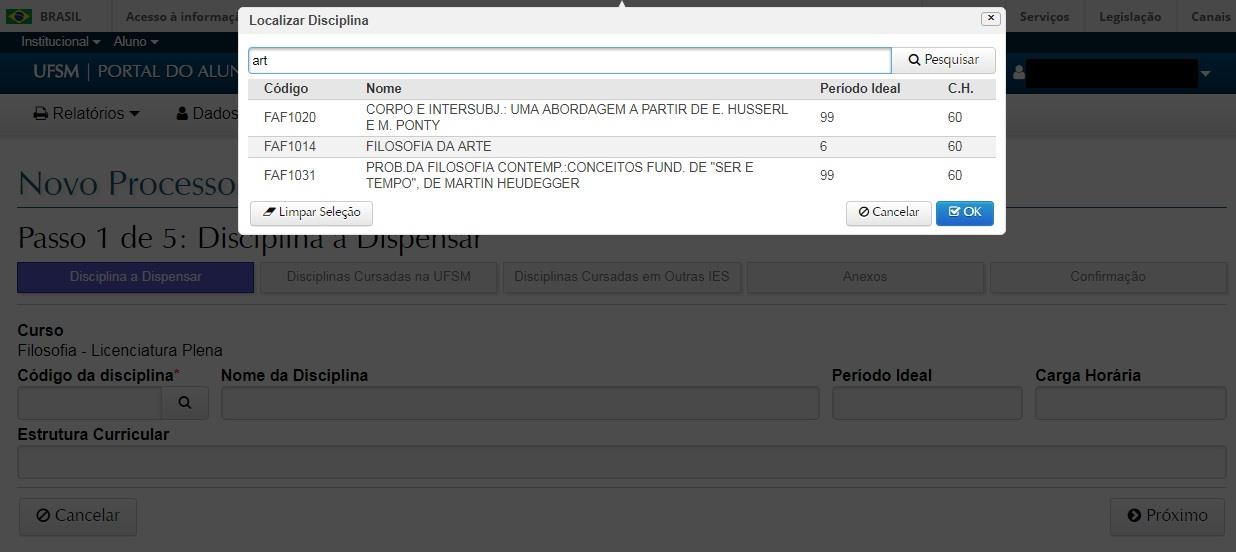The height and width of the screenshot is (552, 1236).
Task: Click Cancelar in the dialog
Action: click(x=888, y=212)
